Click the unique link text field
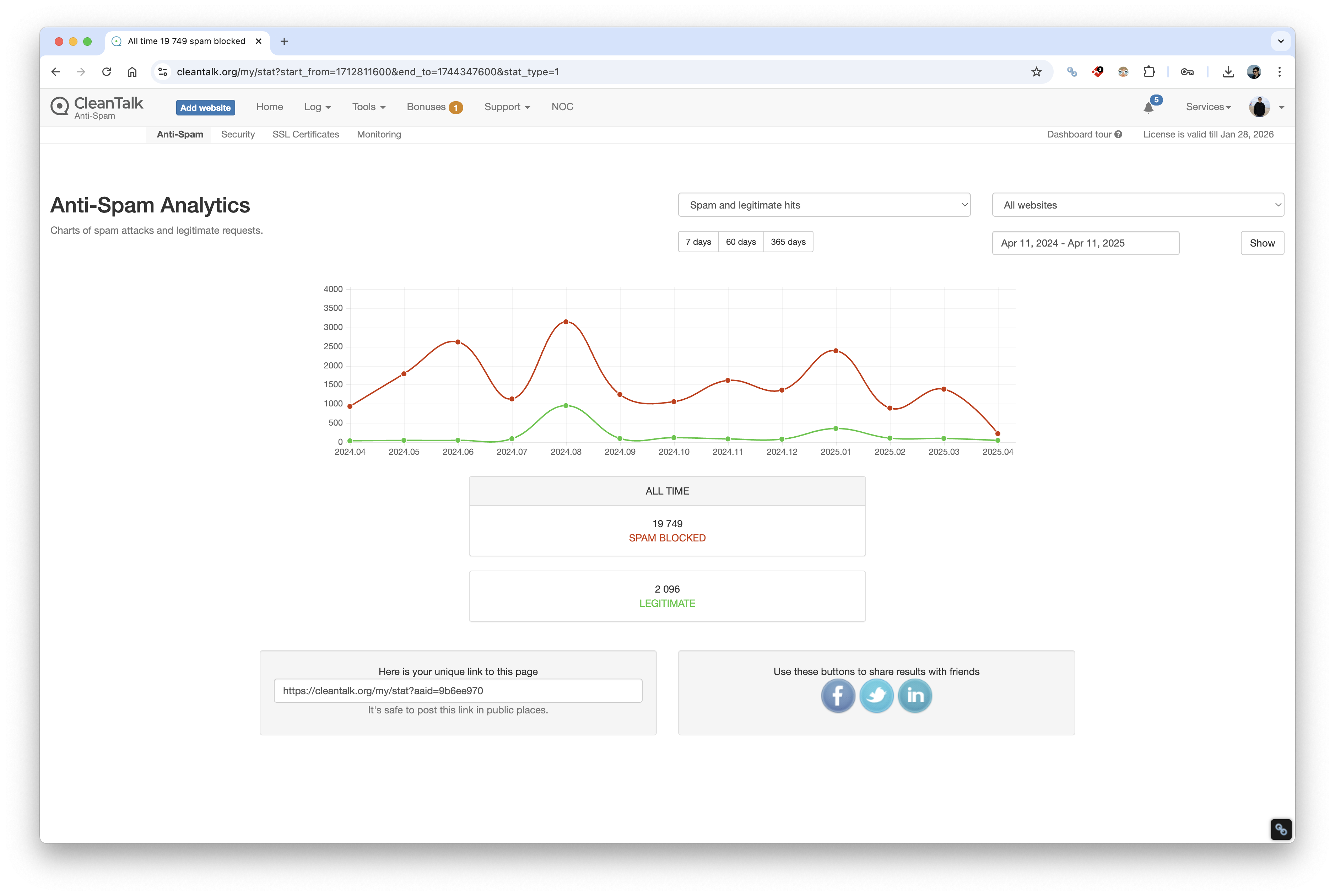 coord(458,690)
